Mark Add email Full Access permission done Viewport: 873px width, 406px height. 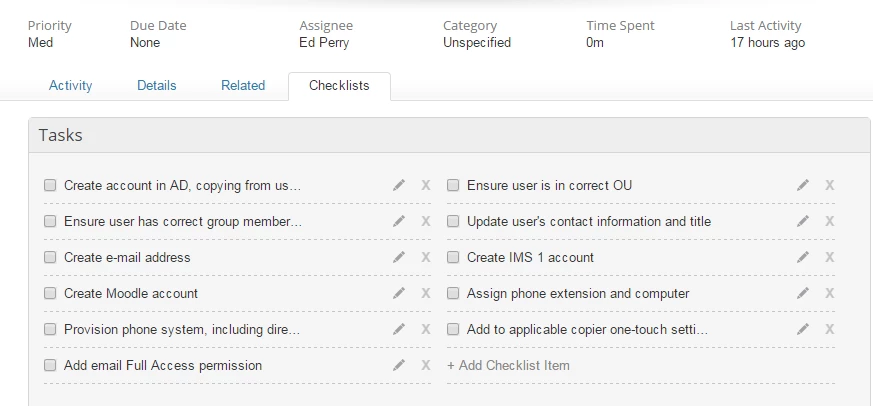[x=50, y=365]
